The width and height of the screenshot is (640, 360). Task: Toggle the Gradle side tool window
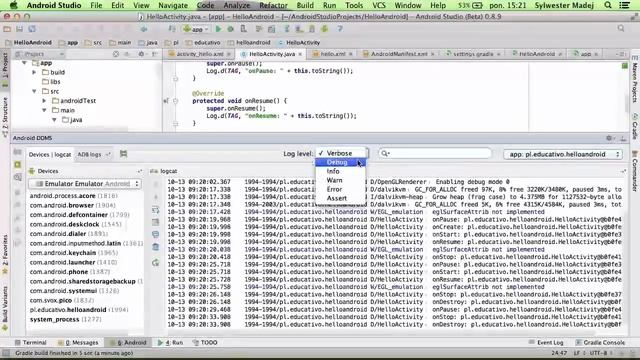point(635,127)
